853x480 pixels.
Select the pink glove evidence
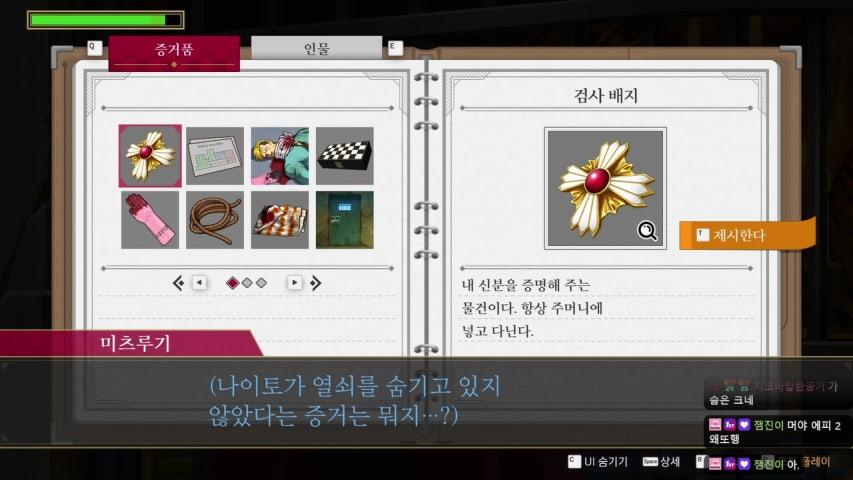click(150, 220)
